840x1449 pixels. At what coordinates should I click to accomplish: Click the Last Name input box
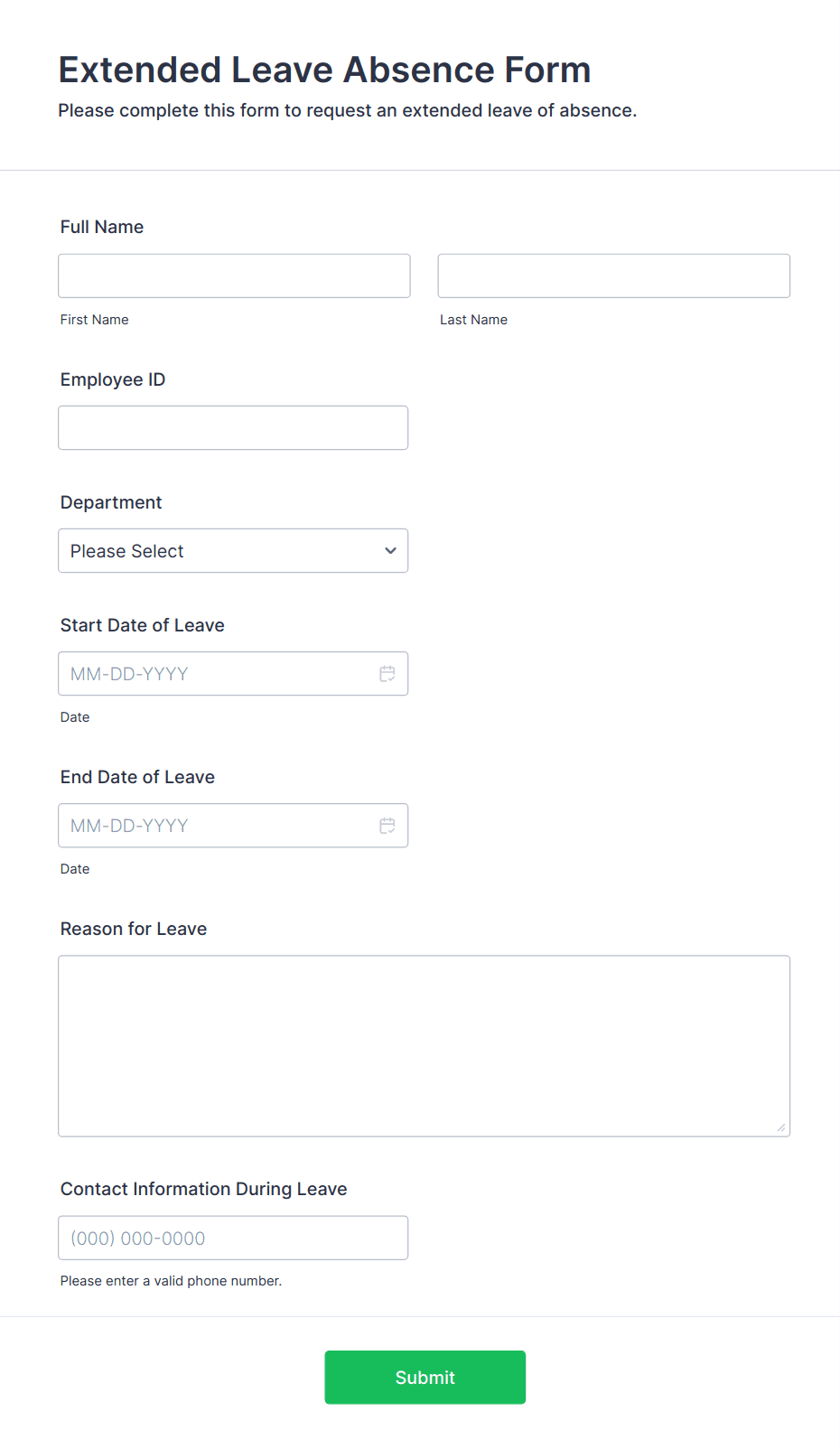[613, 276]
